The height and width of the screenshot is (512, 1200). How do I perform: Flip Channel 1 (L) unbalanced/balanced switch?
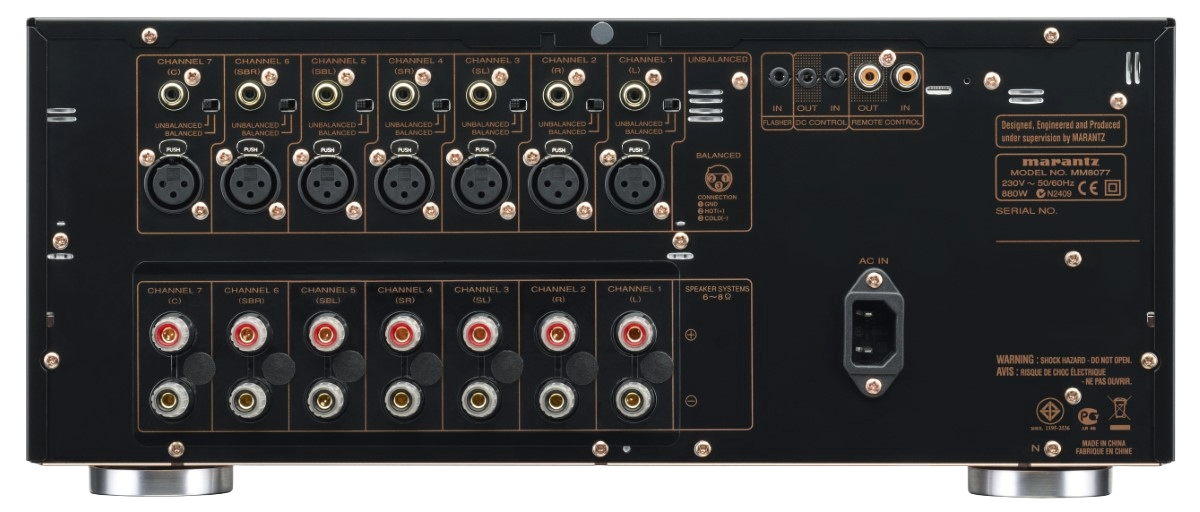pyautogui.click(x=673, y=106)
